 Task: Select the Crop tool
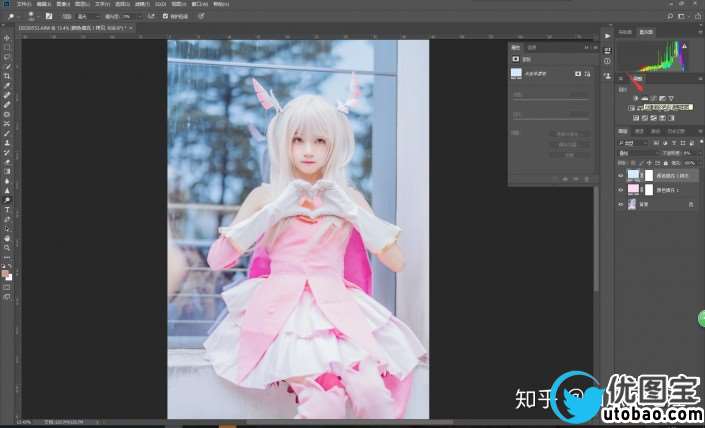(x=7, y=76)
